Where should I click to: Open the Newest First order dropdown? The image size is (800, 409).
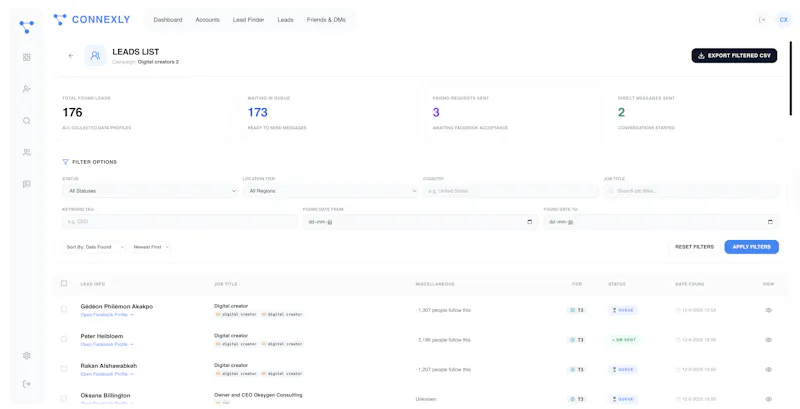[151, 247]
